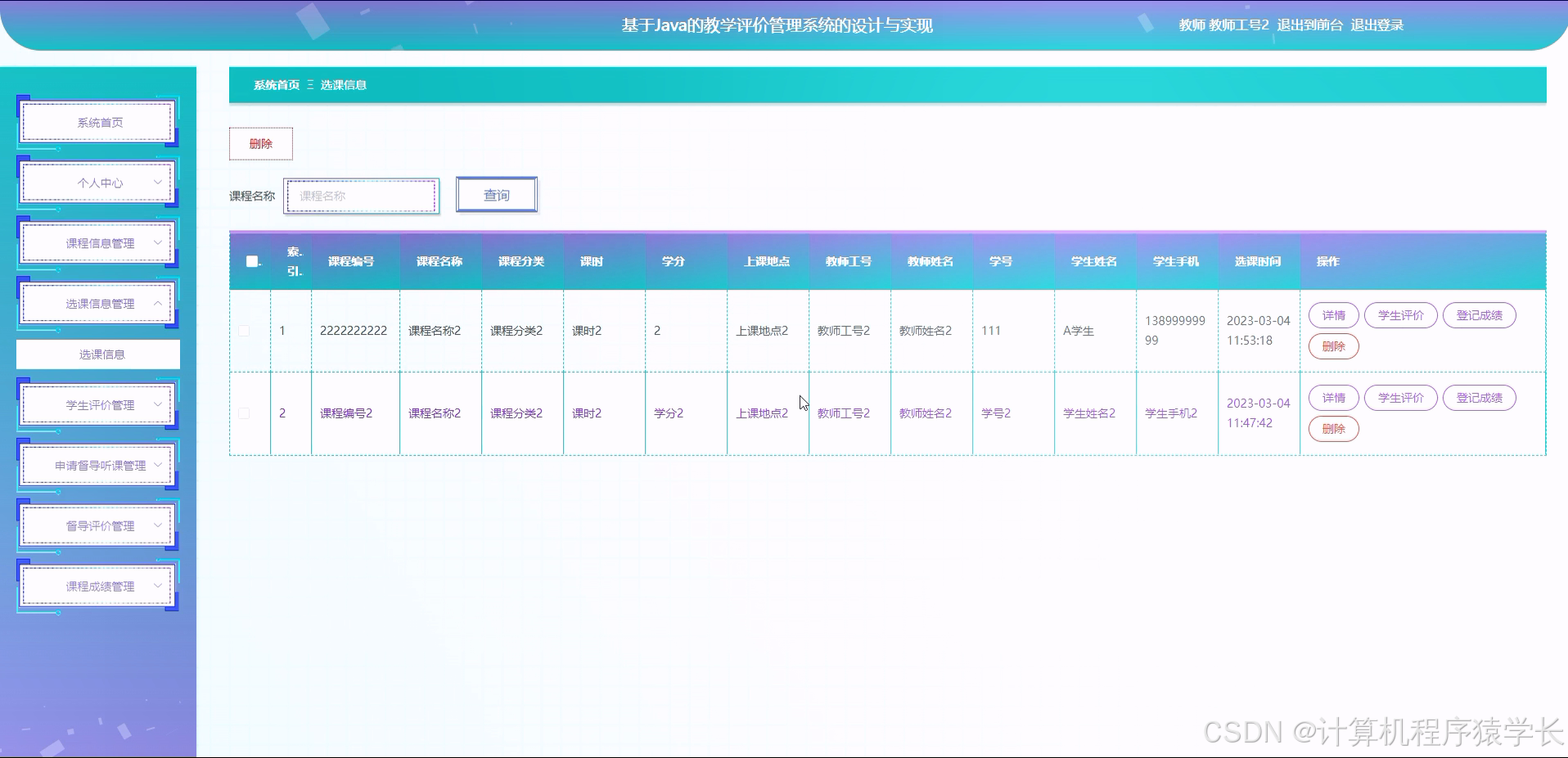Click the red 删除 button above search
This screenshot has height=758, width=1568.
tap(261, 144)
